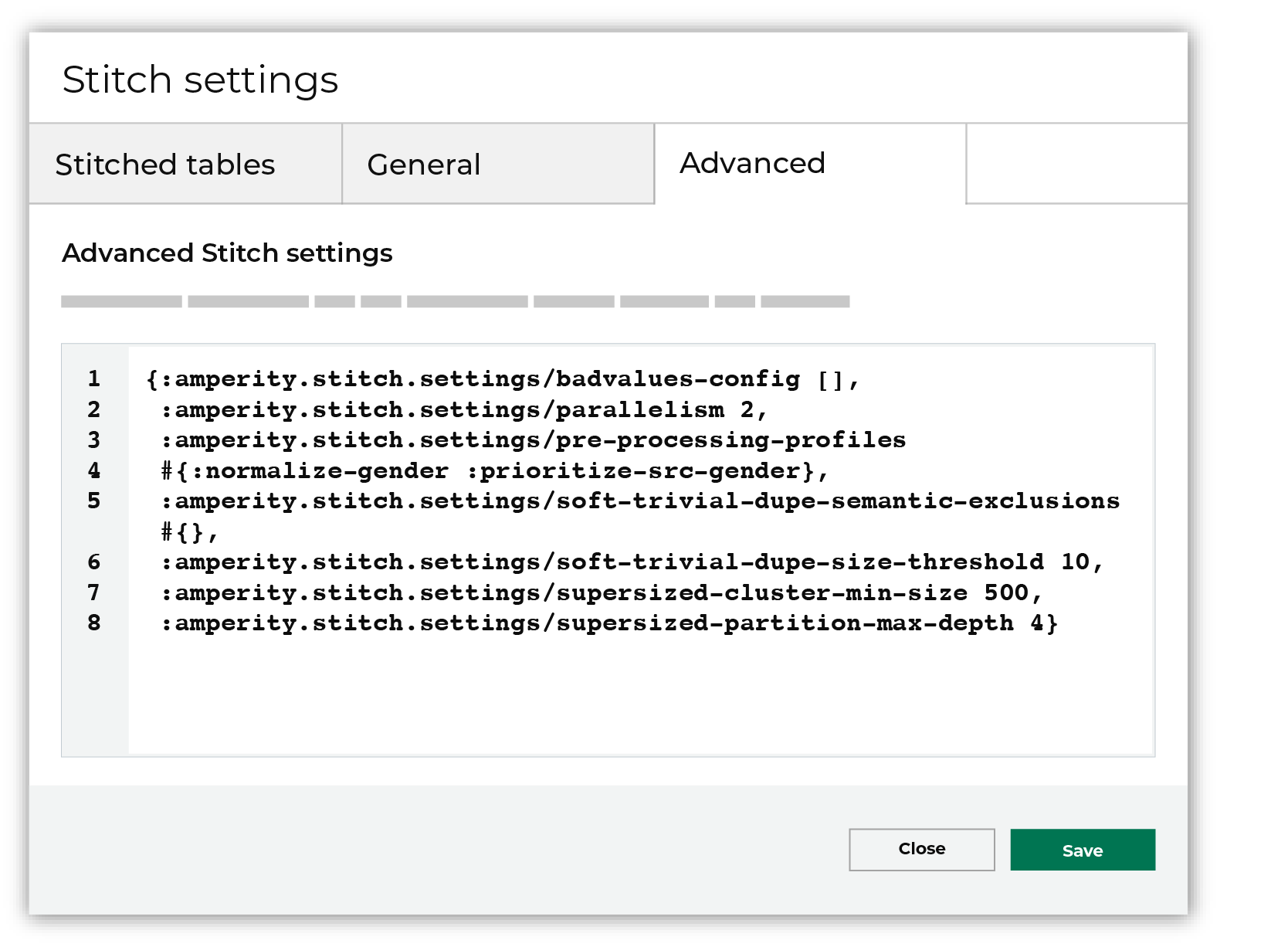Screen dimensions: 1288x947
Task: Click the pre-processing-profiles setting line
Action: point(533,440)
